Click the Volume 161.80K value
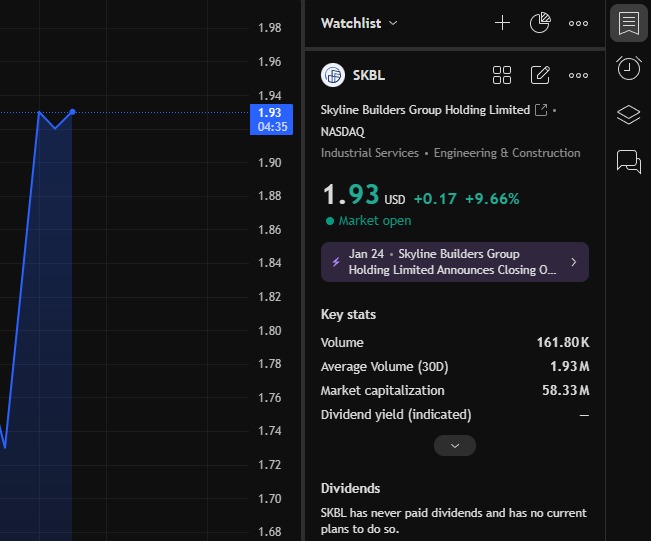 563,342
